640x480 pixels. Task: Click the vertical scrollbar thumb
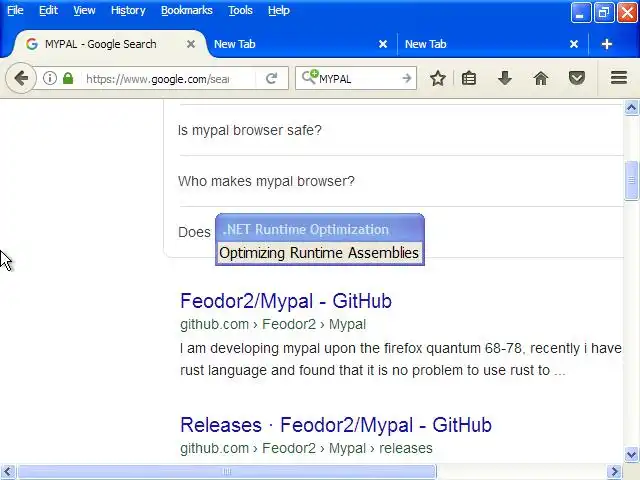click(631, 181)
